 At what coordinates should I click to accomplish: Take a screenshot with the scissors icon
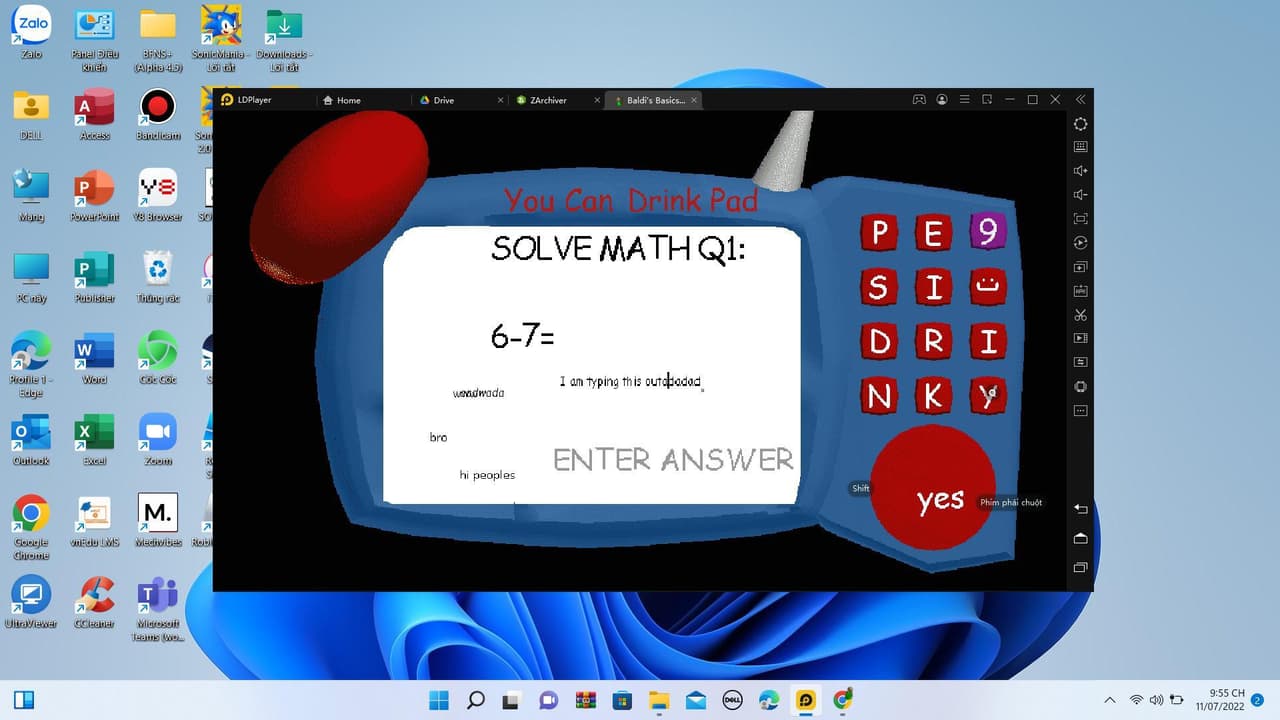click(x=1080, y=315)
